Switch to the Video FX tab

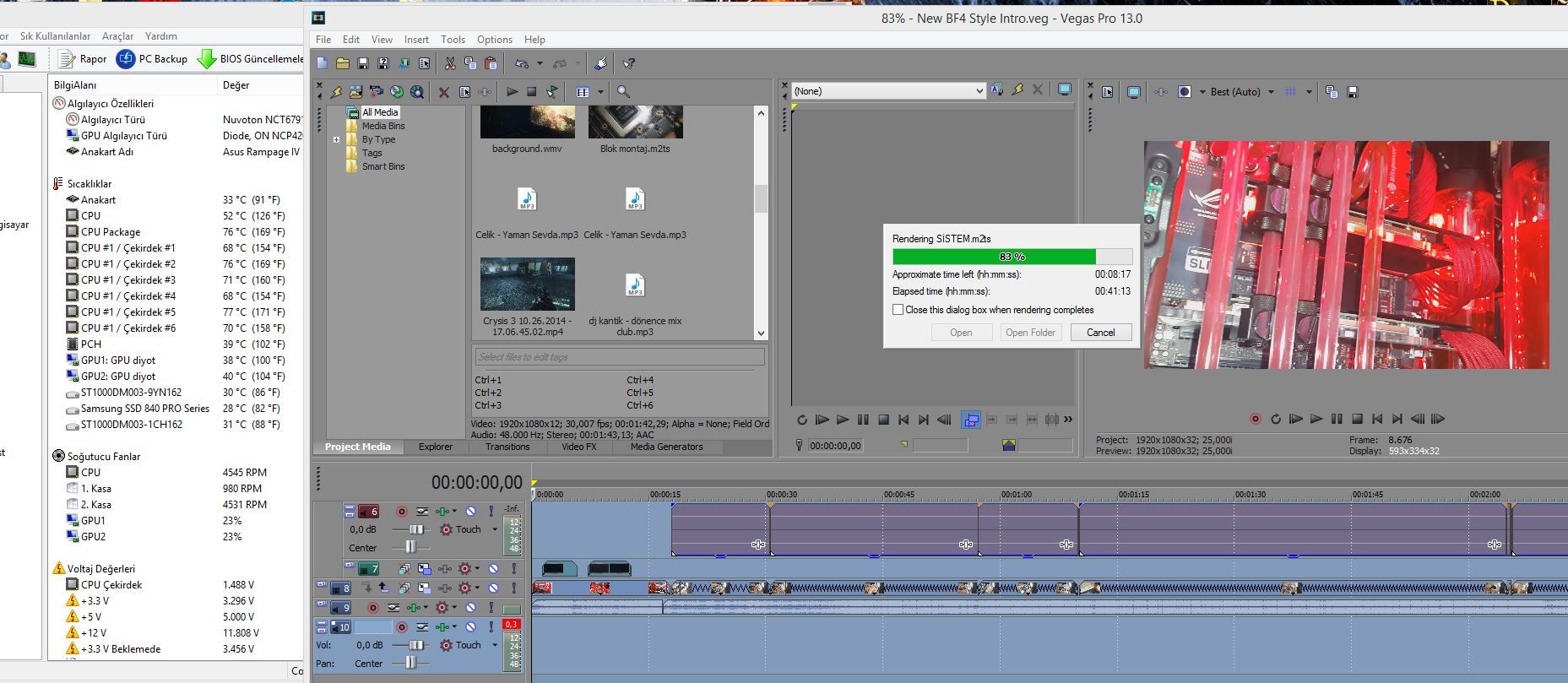[x=578, y=447]
